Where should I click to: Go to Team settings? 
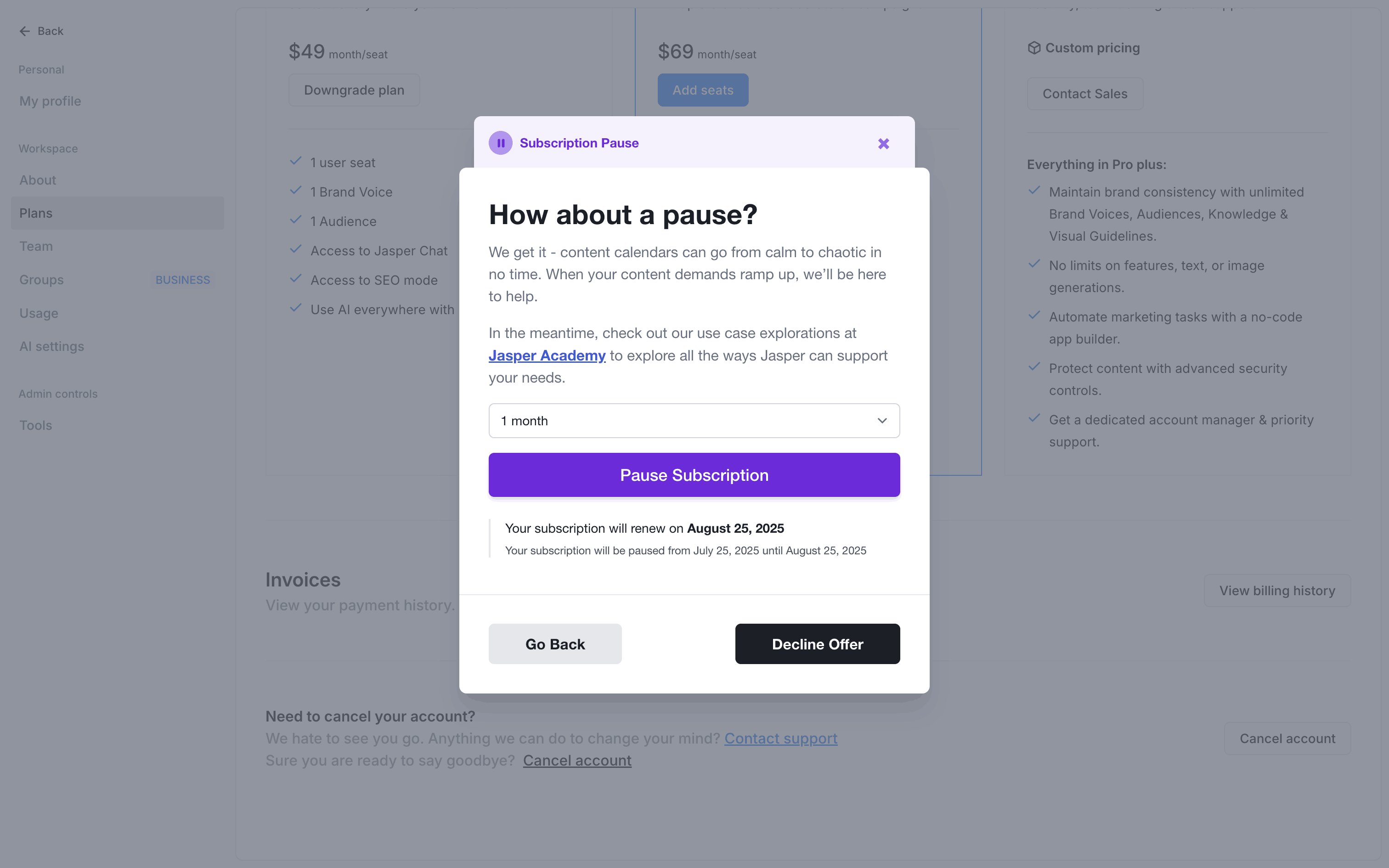36,247
